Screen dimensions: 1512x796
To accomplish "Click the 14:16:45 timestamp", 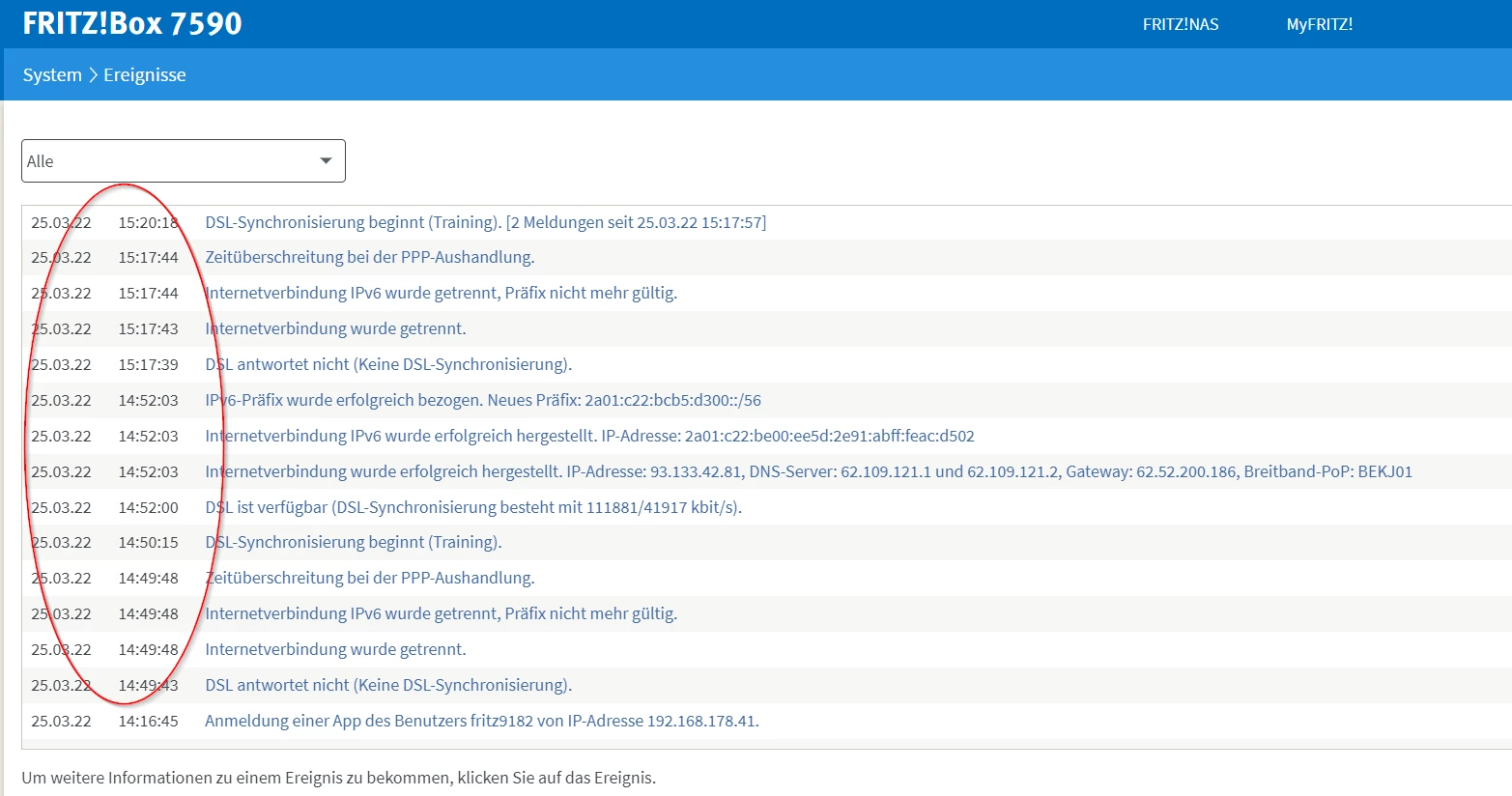I will [149, 721].
